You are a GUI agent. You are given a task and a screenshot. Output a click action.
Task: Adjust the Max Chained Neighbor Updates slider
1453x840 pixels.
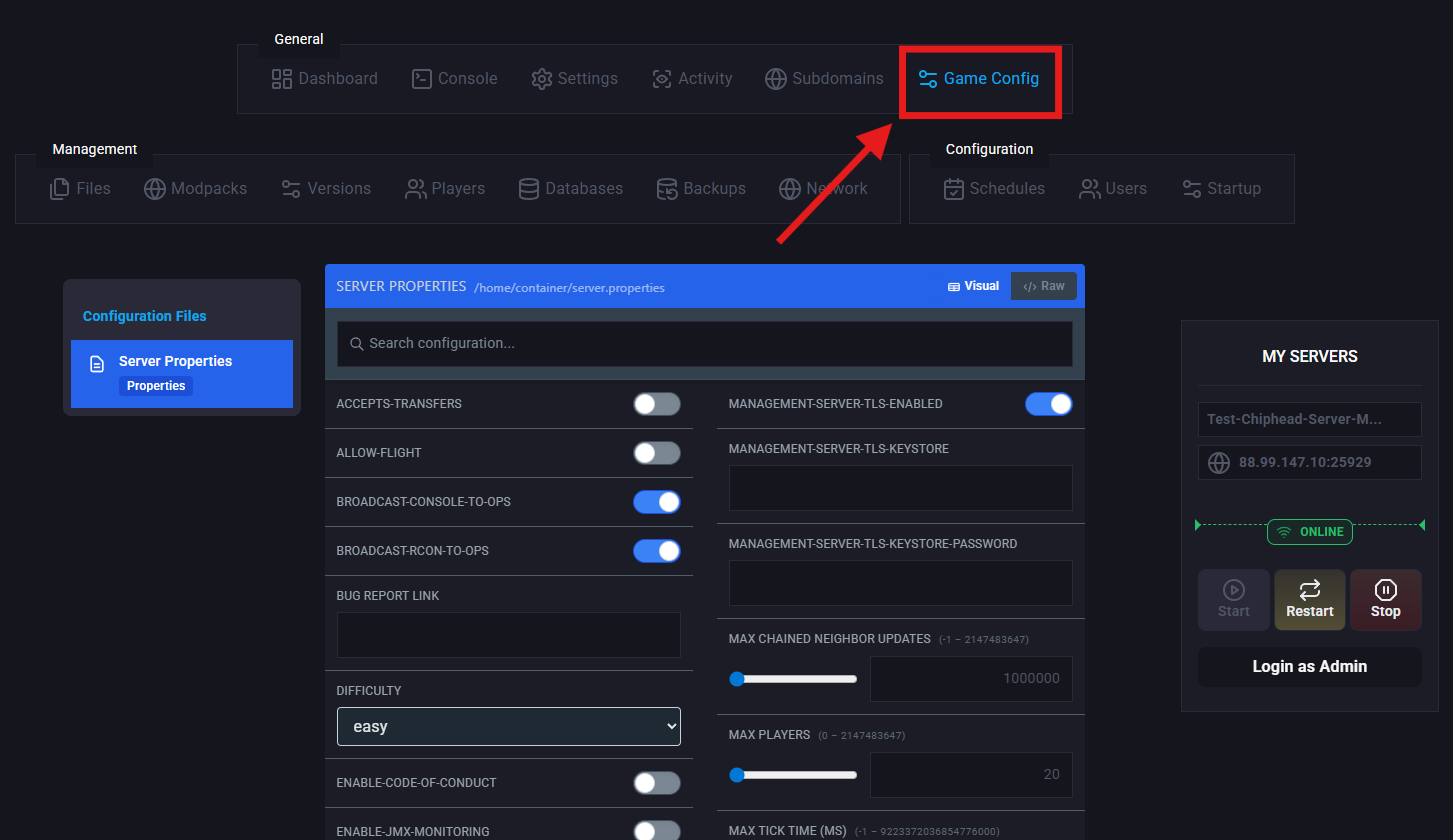(793, 679)
